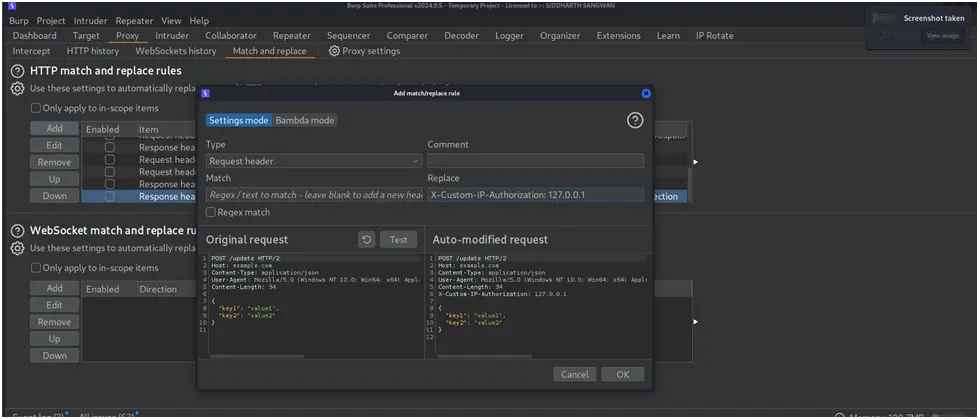Click the Burp icon in the dialog title bar
Screen dimensions: 979x419
point(205,94)
